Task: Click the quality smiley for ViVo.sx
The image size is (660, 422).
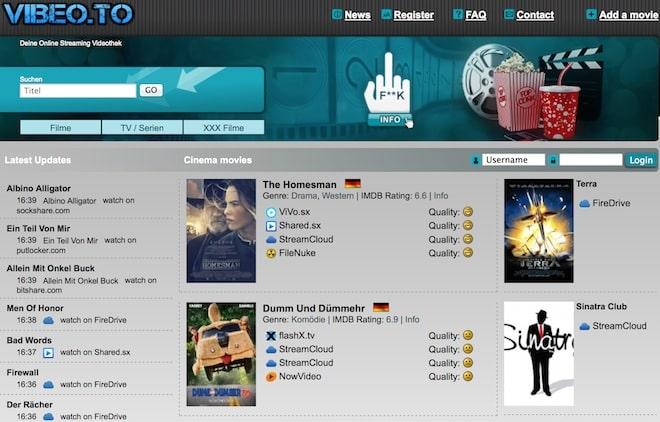Action: (x=467, y=212)
